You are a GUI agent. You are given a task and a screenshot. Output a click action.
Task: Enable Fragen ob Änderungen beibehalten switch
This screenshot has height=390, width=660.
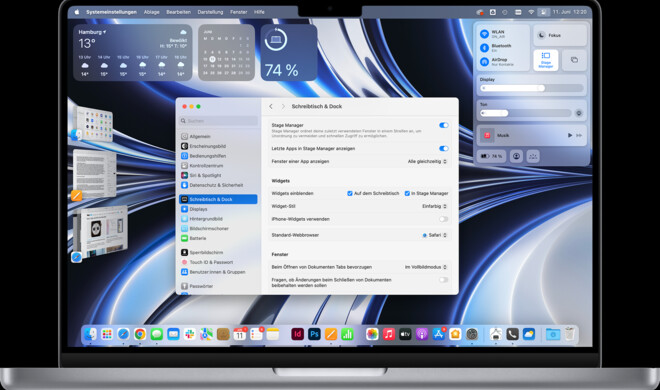click(444, 280)
